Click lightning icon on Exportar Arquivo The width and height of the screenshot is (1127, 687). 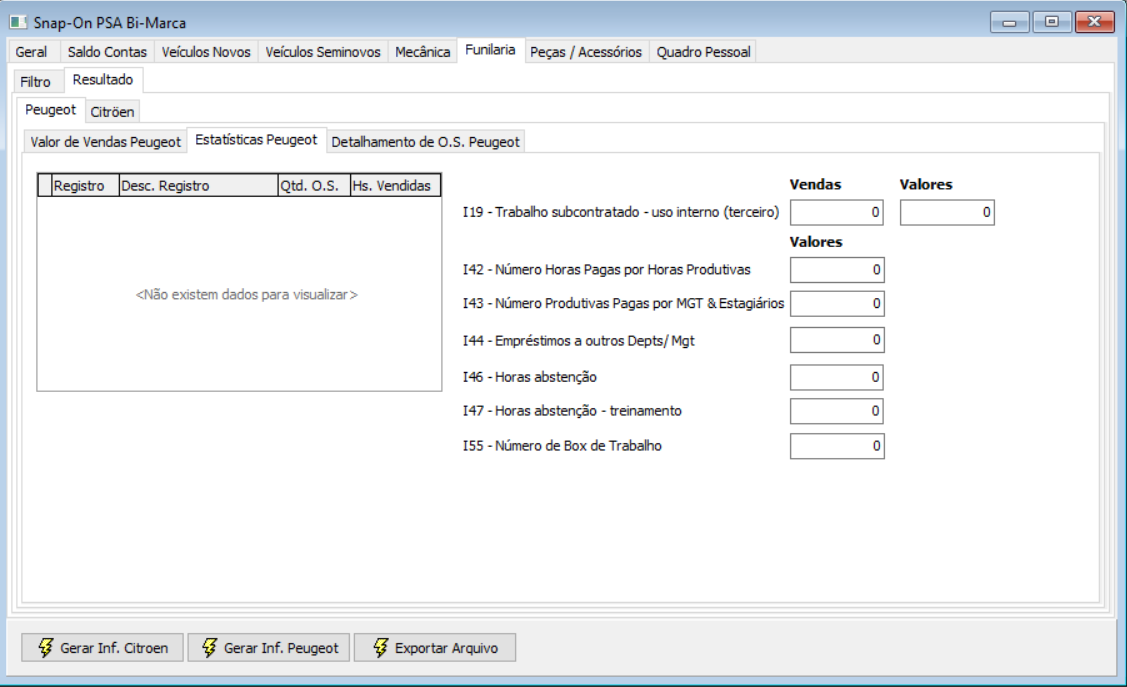[x=380, y=647]
